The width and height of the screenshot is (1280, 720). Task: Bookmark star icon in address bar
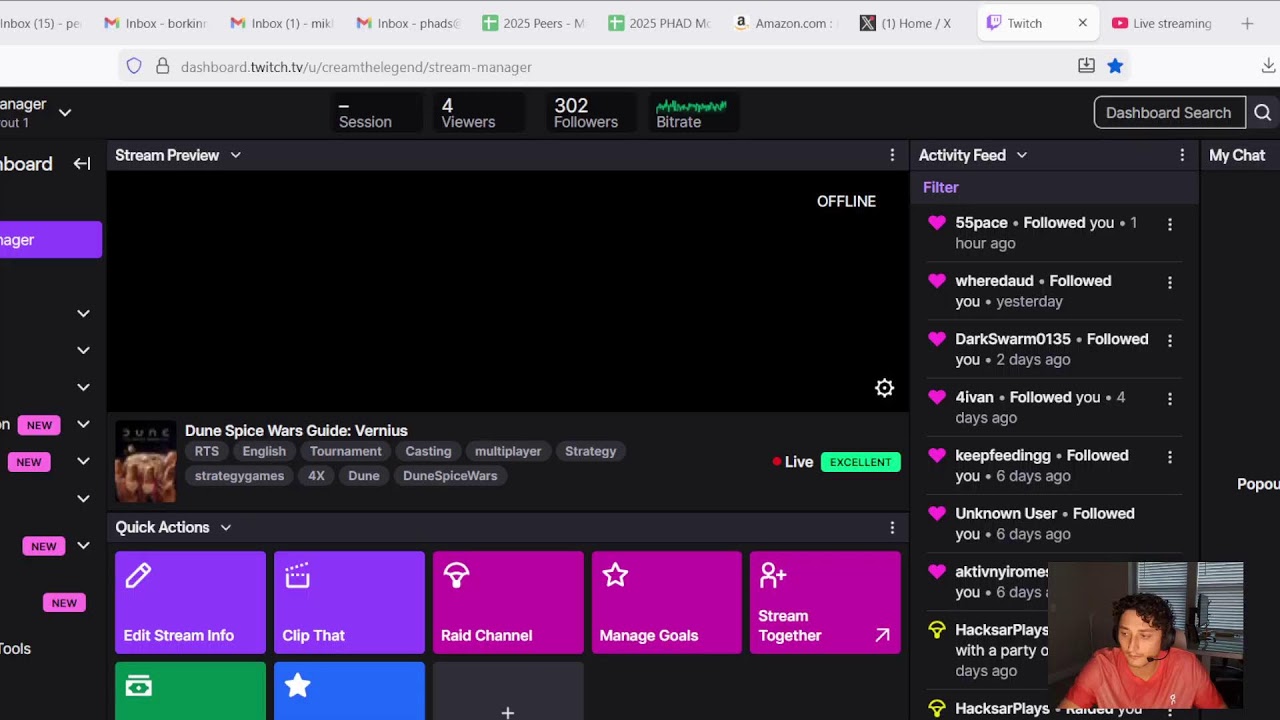click(x=1115, y=66)
